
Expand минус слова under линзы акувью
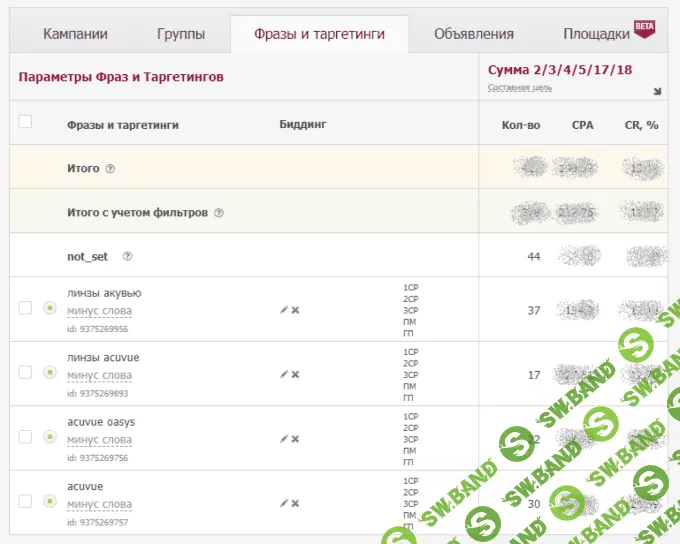tap(99, 312)
